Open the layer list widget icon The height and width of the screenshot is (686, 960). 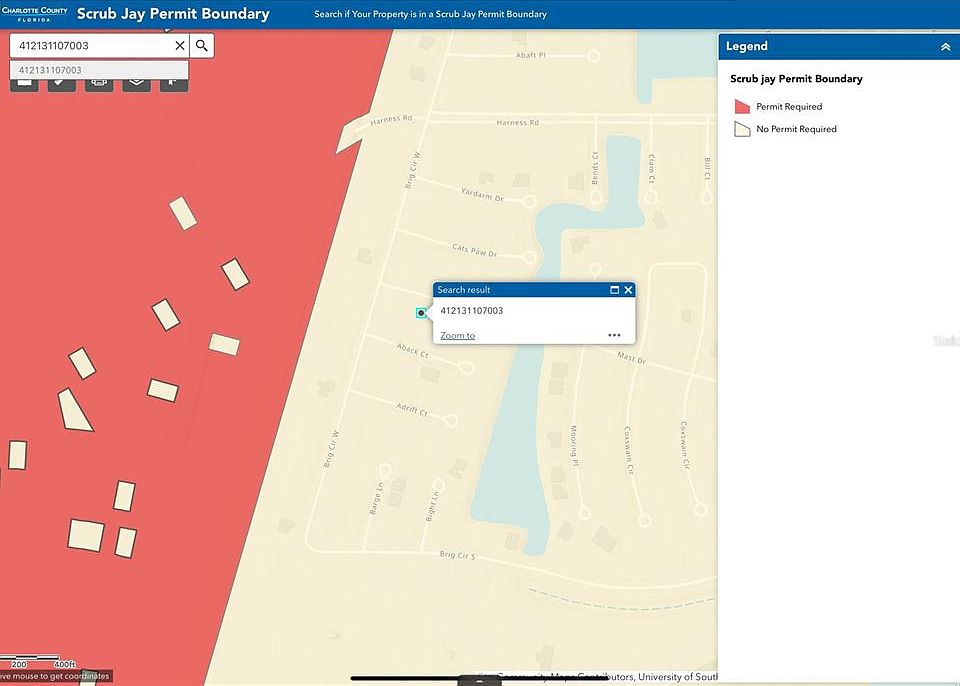137,85
